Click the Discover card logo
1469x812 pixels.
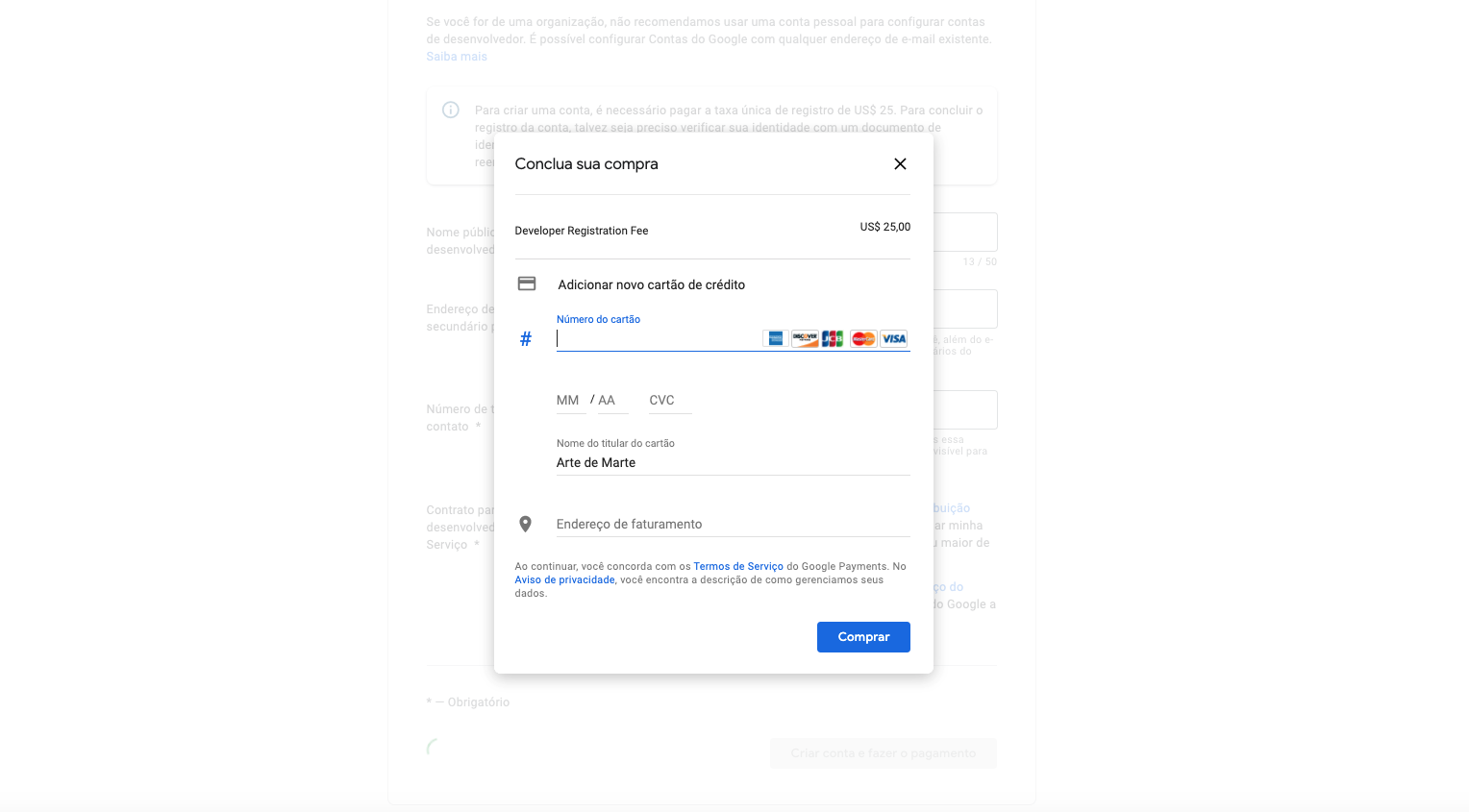point(805,338)
